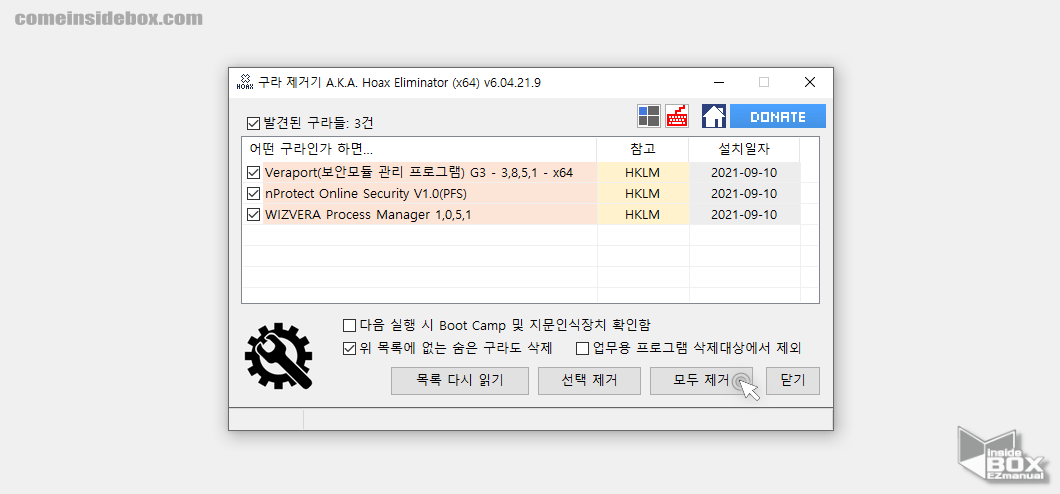Screen dimensions: 1060x494
Task: Click 모두 제거 button
Action: 701,380
